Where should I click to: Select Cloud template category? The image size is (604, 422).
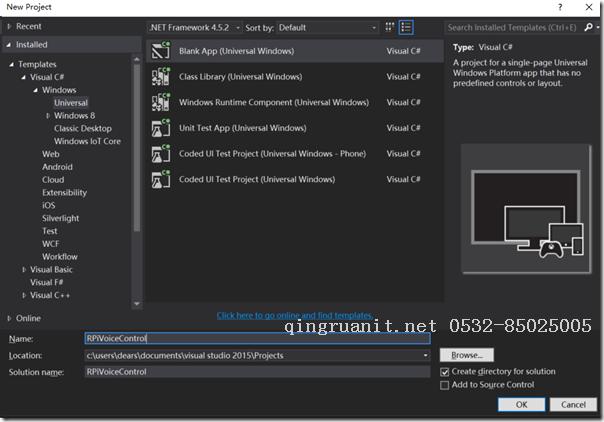pos(53,180)
